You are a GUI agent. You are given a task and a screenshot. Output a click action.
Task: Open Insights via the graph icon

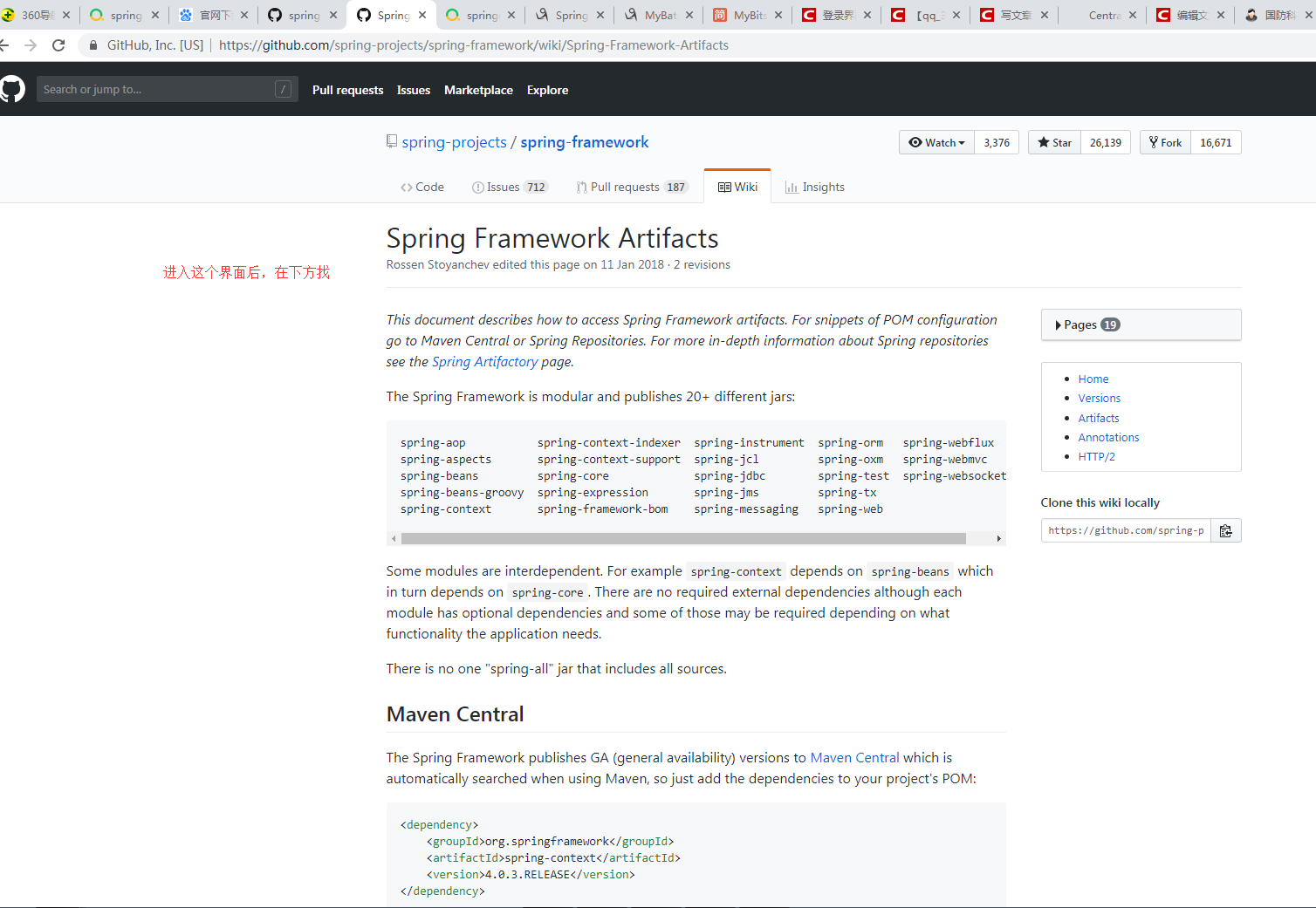point(791,186)
